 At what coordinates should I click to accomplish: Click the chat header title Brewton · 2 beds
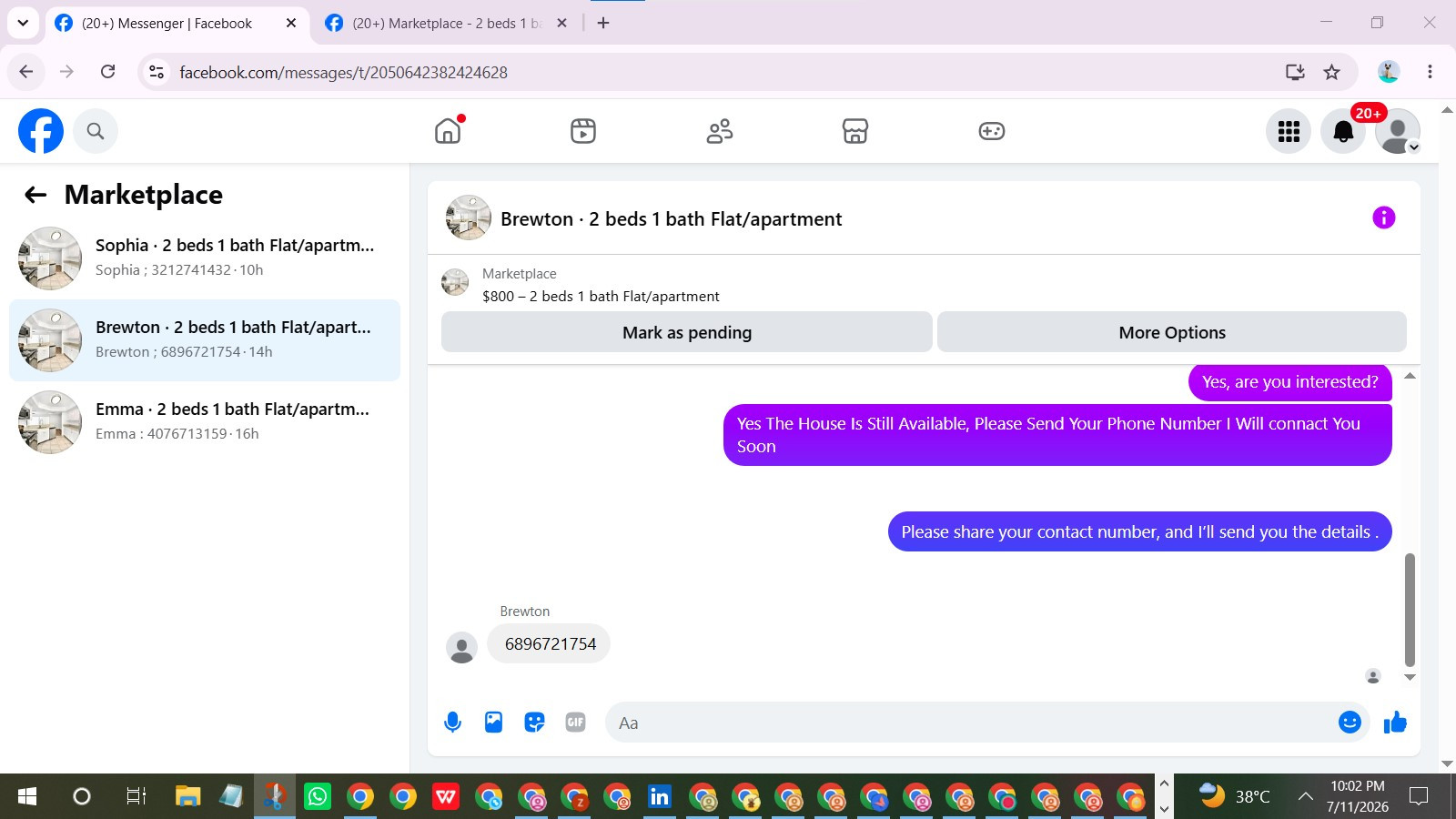[x=671, y=219]
